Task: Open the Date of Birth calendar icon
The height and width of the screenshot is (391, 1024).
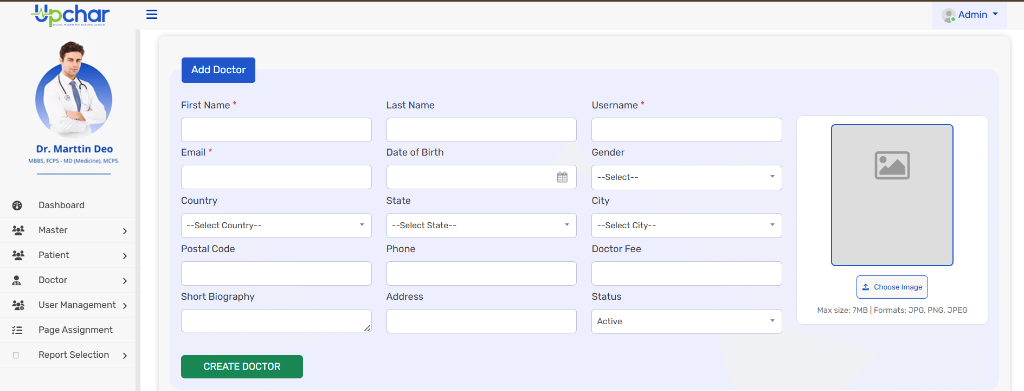Action: 562,177
